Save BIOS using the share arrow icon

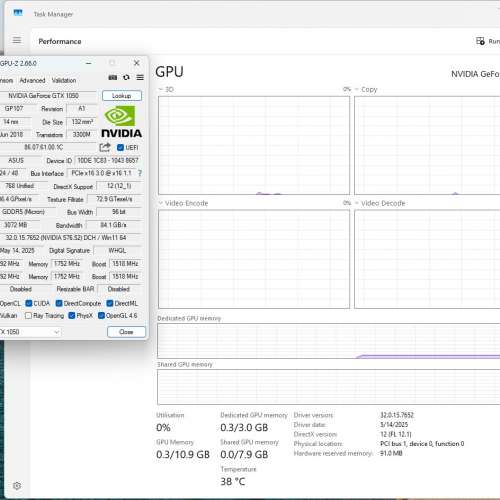(105, 147)
